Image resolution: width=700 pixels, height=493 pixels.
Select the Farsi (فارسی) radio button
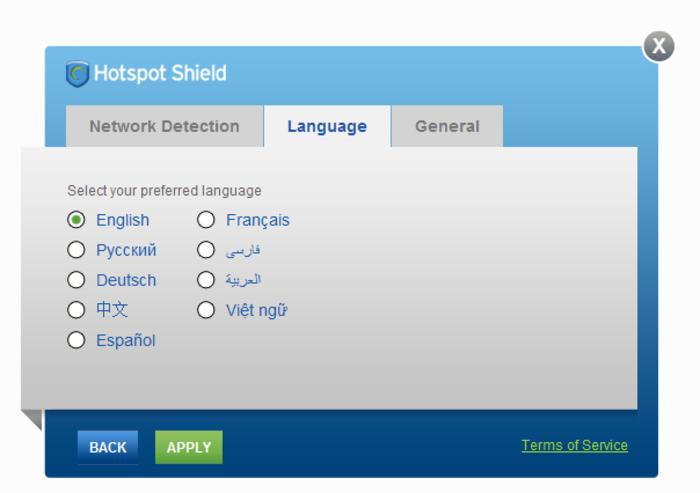point(206,250)
